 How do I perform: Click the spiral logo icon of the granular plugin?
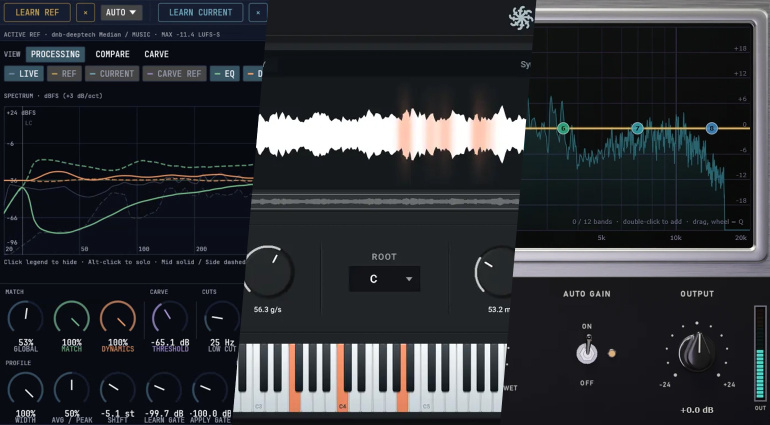tap(521, 18)
